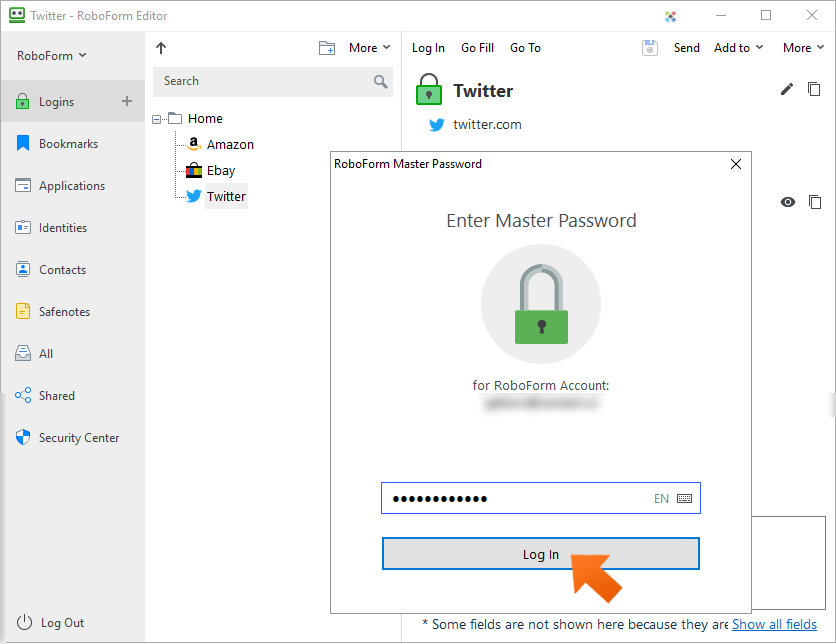Click Go To in the toolbar
Viewport: 836px width, 644px height.
pos(525,48)
